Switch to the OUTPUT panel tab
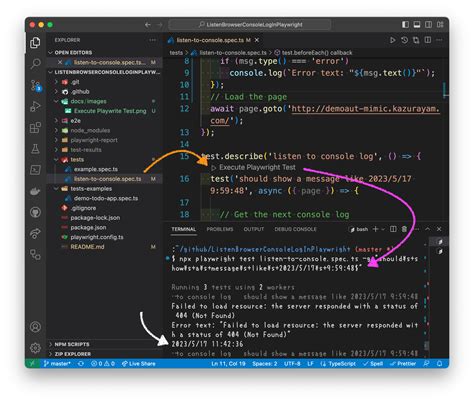The width and height of the screenshot is (474, 401). [x=254, y=229]
